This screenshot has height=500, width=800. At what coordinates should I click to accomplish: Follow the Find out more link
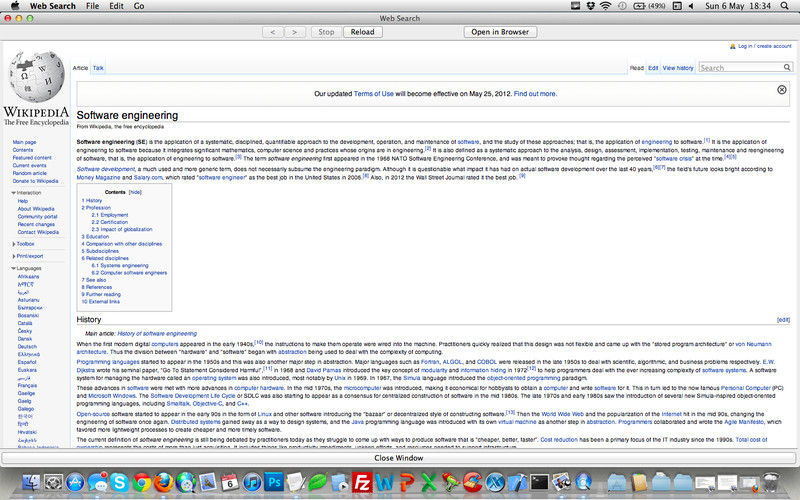535,94
